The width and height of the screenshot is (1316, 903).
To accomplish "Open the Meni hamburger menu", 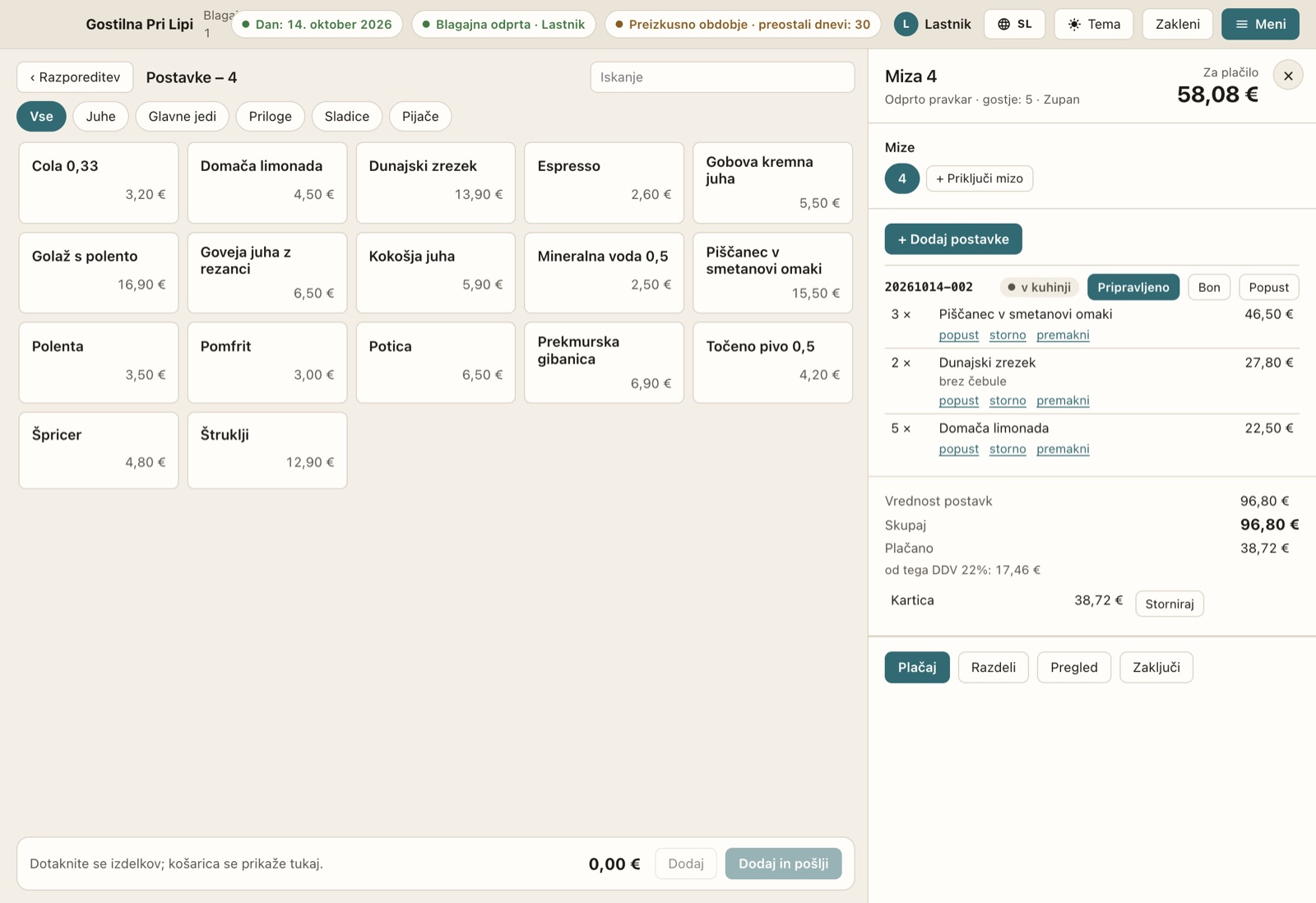I will (1260, 24).
